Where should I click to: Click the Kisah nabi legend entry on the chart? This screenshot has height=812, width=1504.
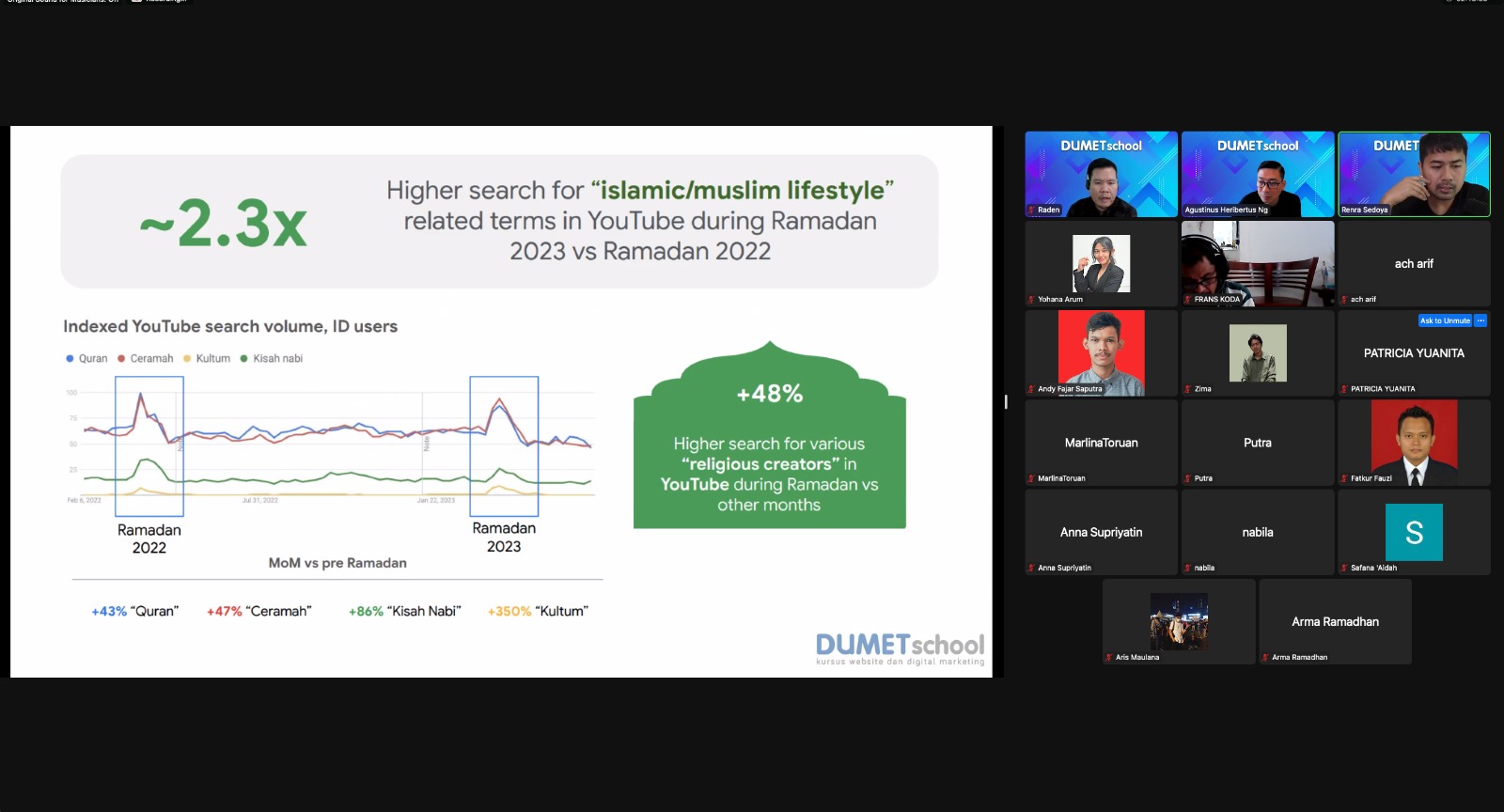(x=272, y=358)
